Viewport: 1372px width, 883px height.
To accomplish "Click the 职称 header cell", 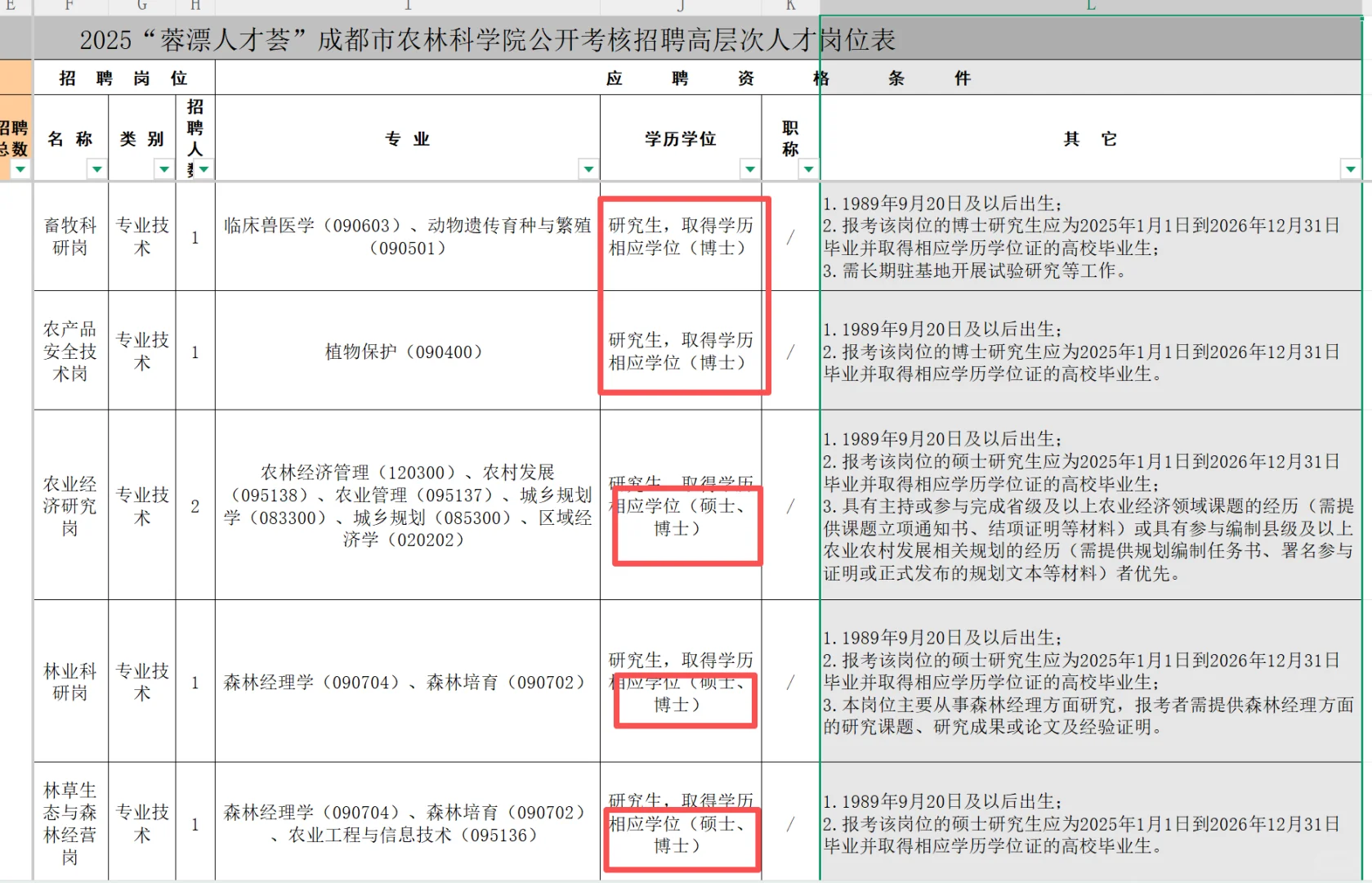I will 790,137.
